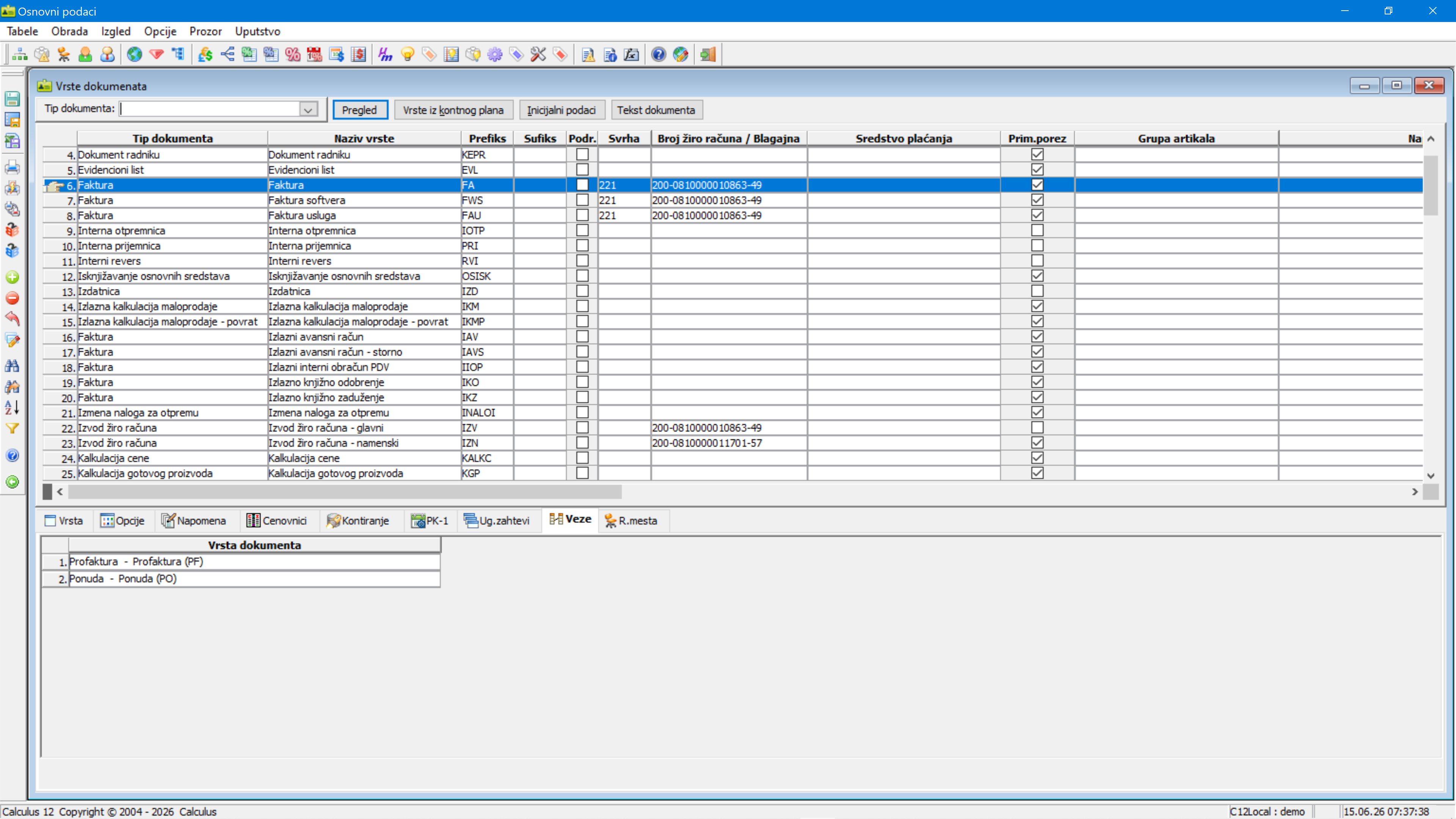The height and width of the screenshot is (819, 1456).
Task: Click the red ruby gem toolbar icon
Action: [x=157, y=54]
